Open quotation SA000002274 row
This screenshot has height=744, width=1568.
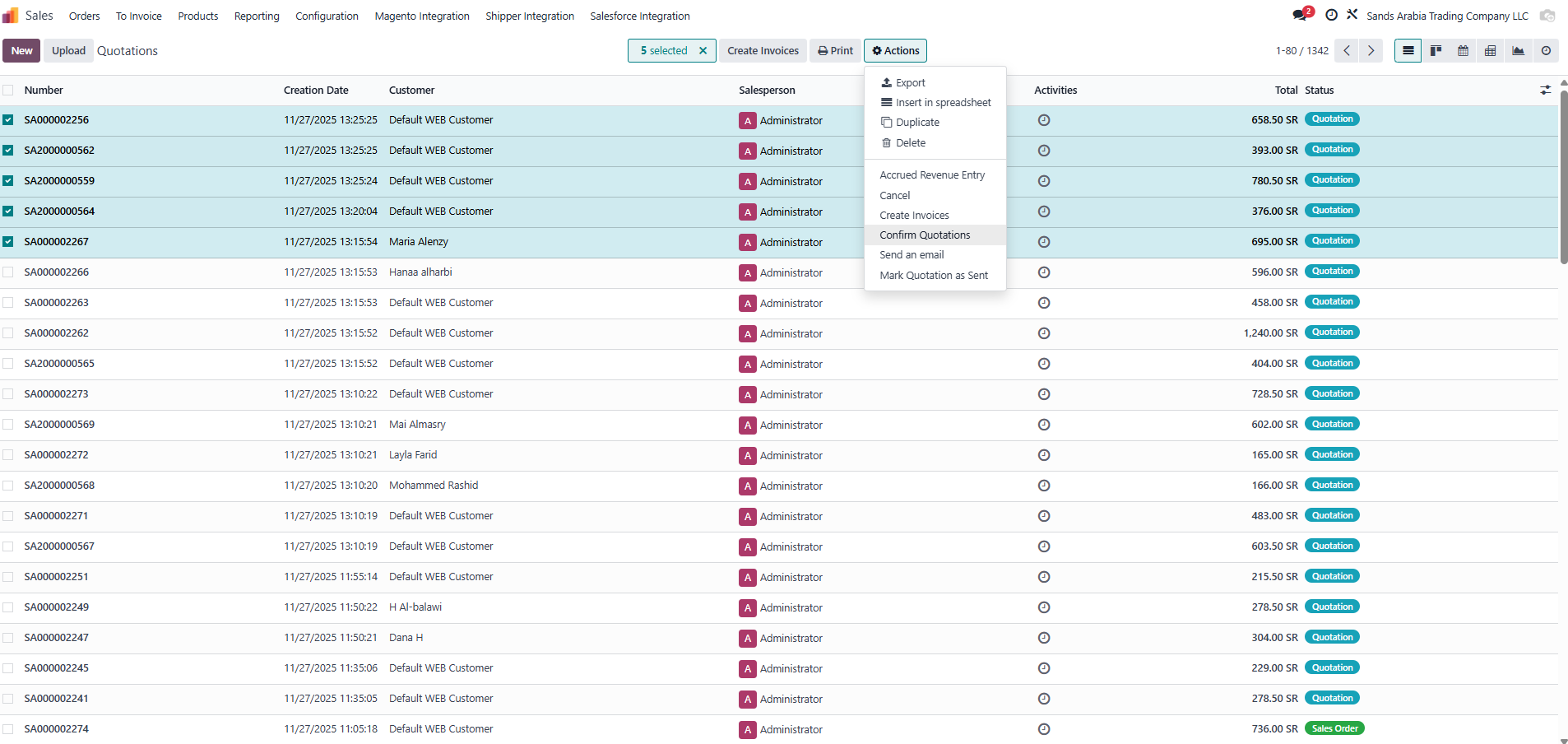pos(779,729)
